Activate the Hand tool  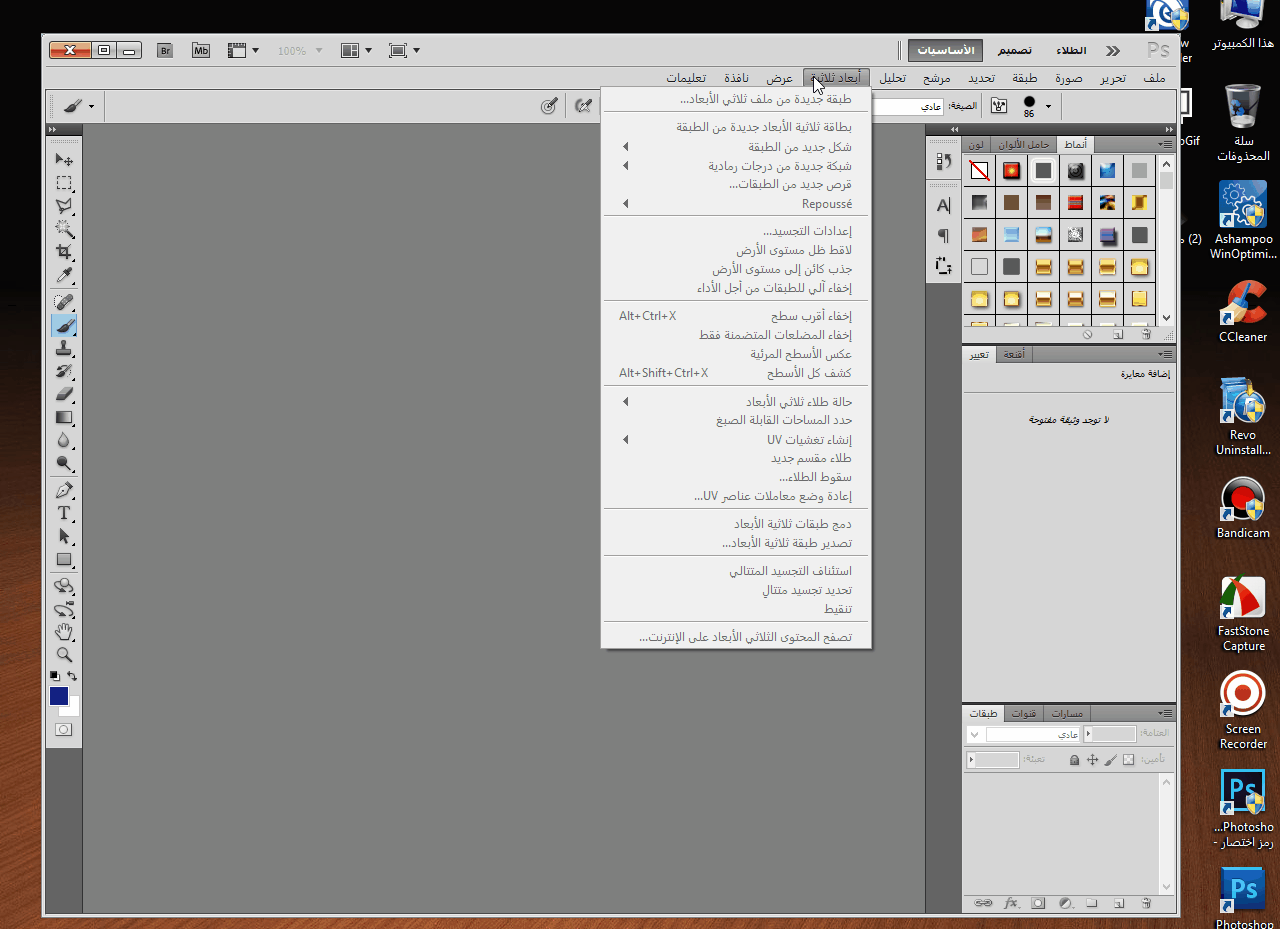tap(64, 631)
